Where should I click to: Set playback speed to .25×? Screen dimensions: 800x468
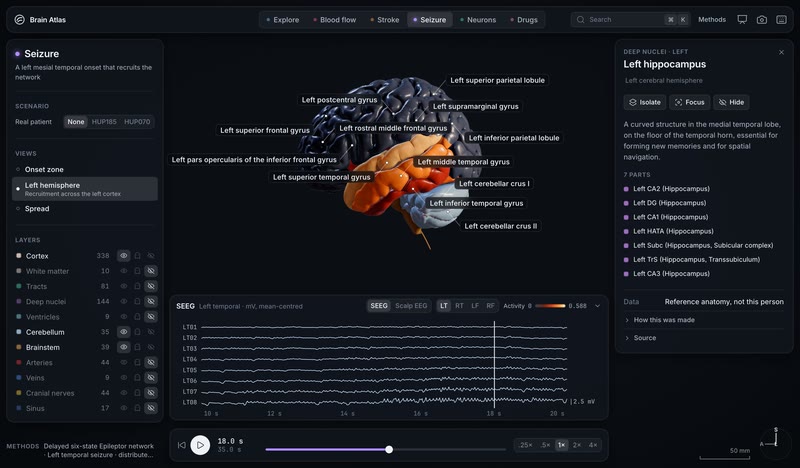tap(526, 445)
